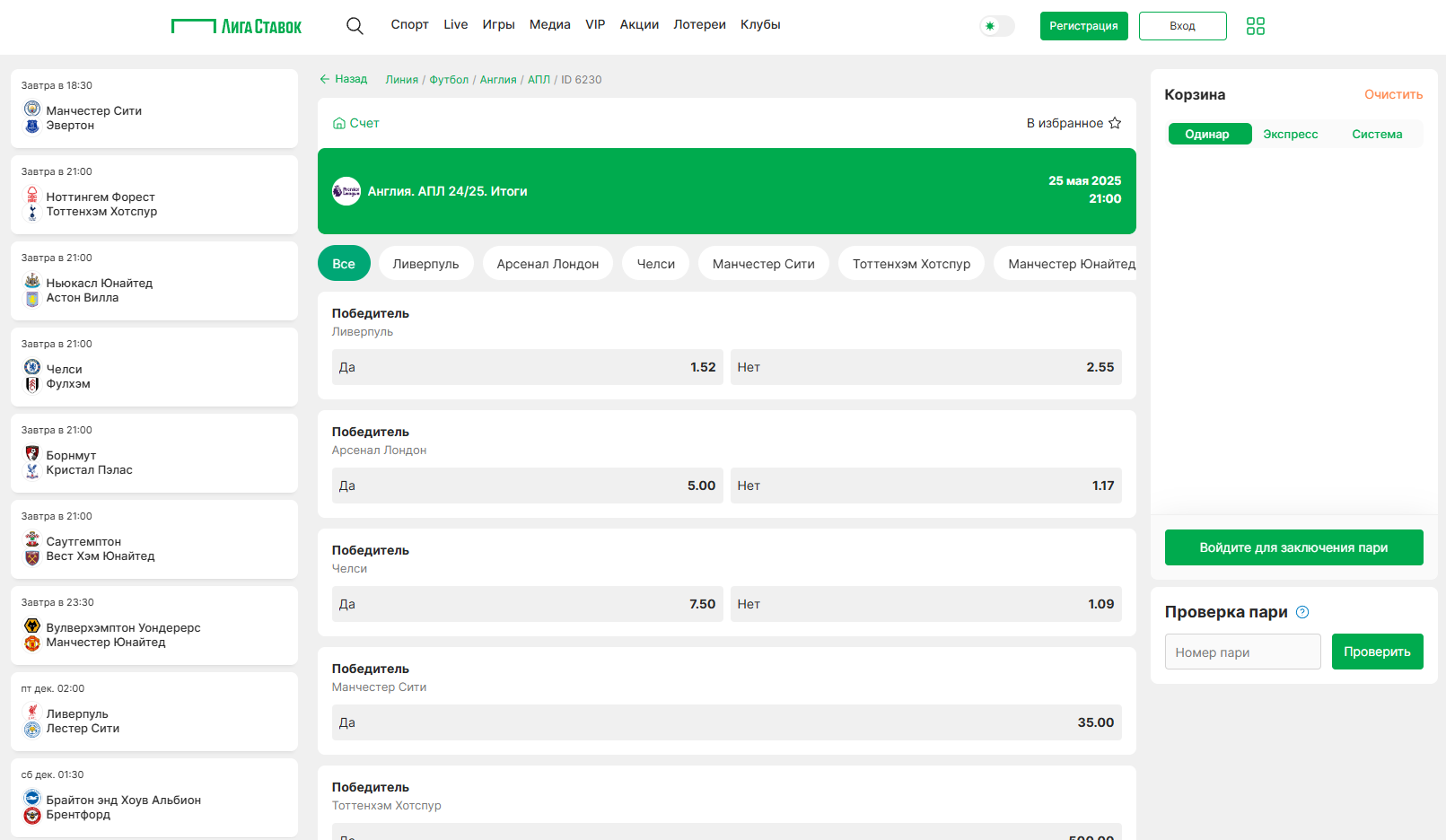Click the Liga Stavok logo
The image size is (1446, 840).
tap(237, 26)
